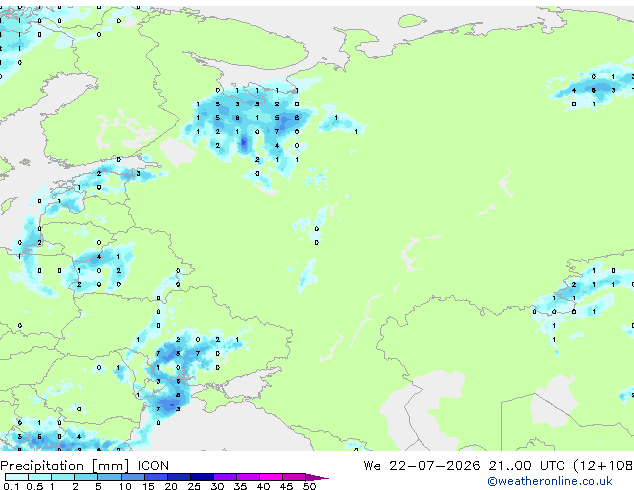
Task: Click the '50' legend scale label
Action: [309, 486]
